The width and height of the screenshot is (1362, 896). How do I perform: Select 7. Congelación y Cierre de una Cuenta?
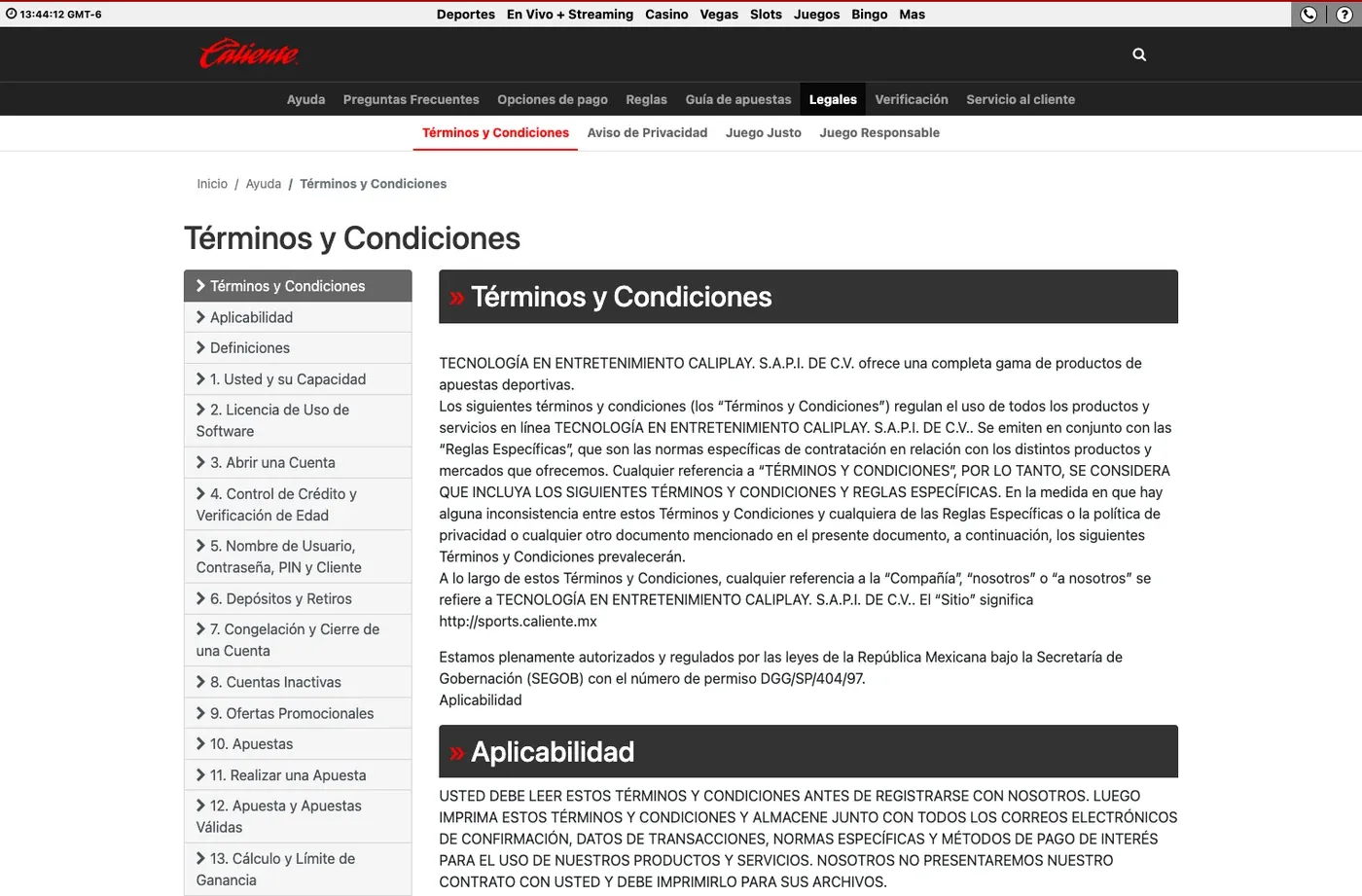tap(298, 640)
